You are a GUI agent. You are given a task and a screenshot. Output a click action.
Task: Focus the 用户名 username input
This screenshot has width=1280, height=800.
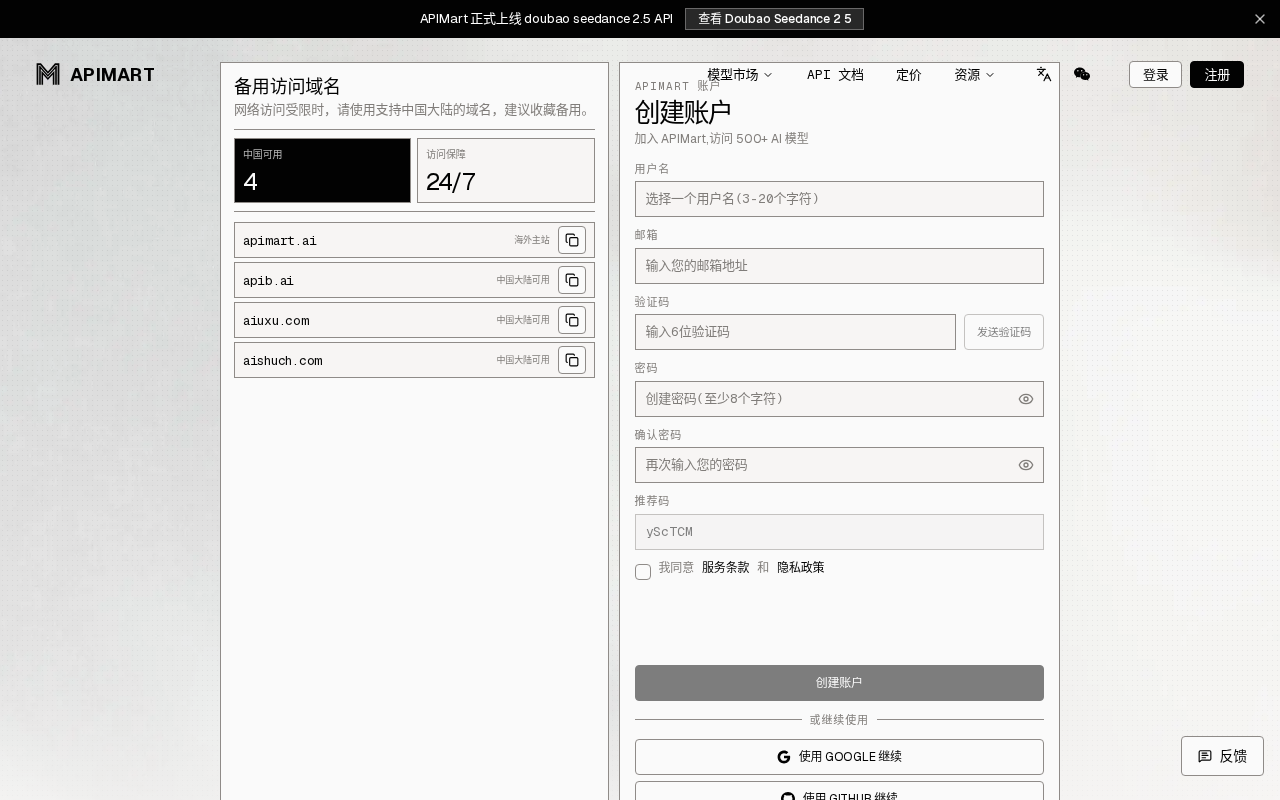tap(839, 199)
